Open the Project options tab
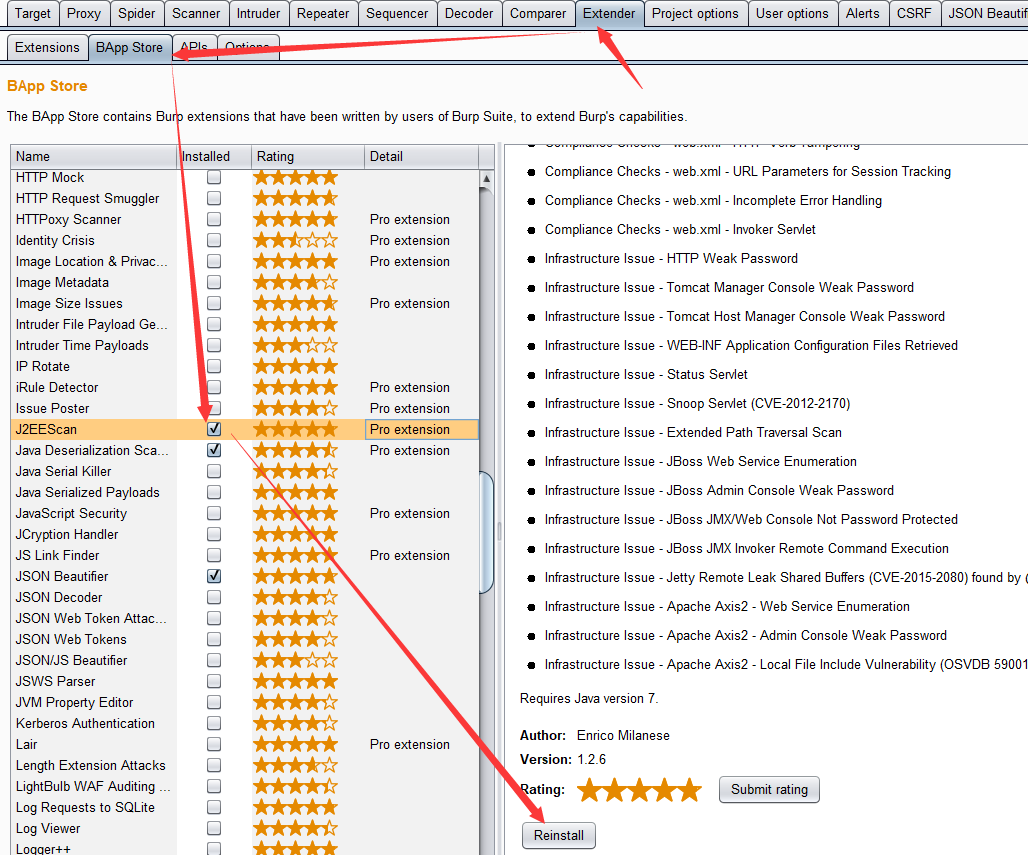 click(695, 13)
